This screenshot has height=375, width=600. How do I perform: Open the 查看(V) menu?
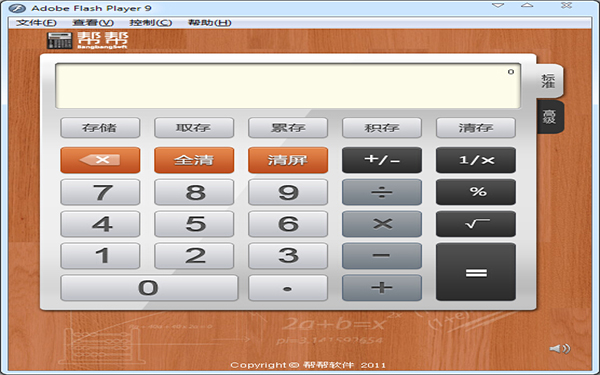point(93,23)
